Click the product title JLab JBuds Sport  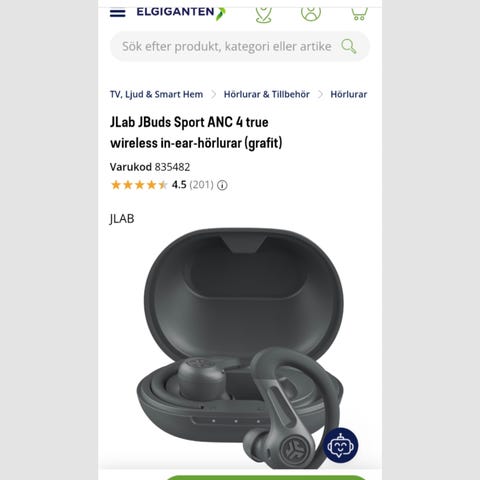(196, 132)
